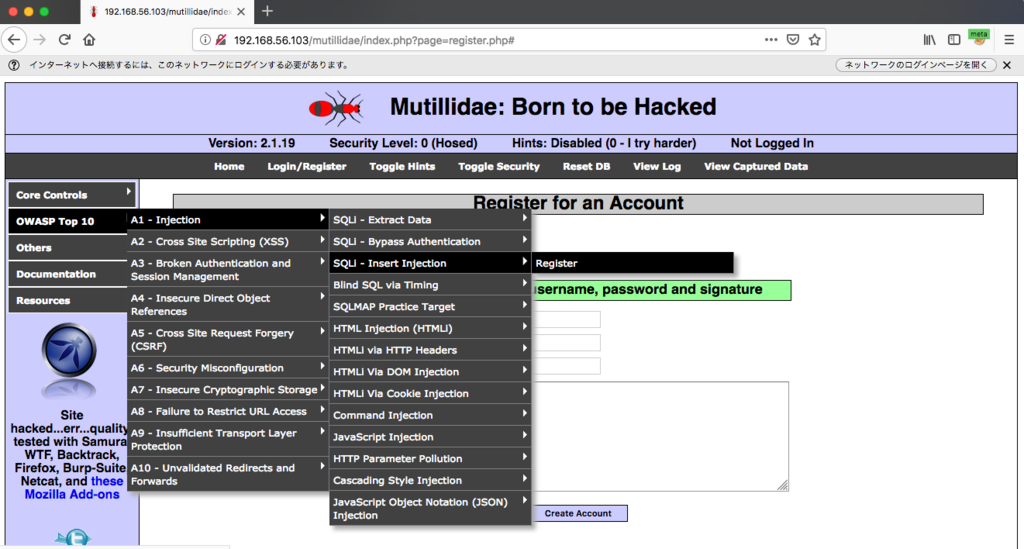Expand Core Controls sidebar menu

72,195
